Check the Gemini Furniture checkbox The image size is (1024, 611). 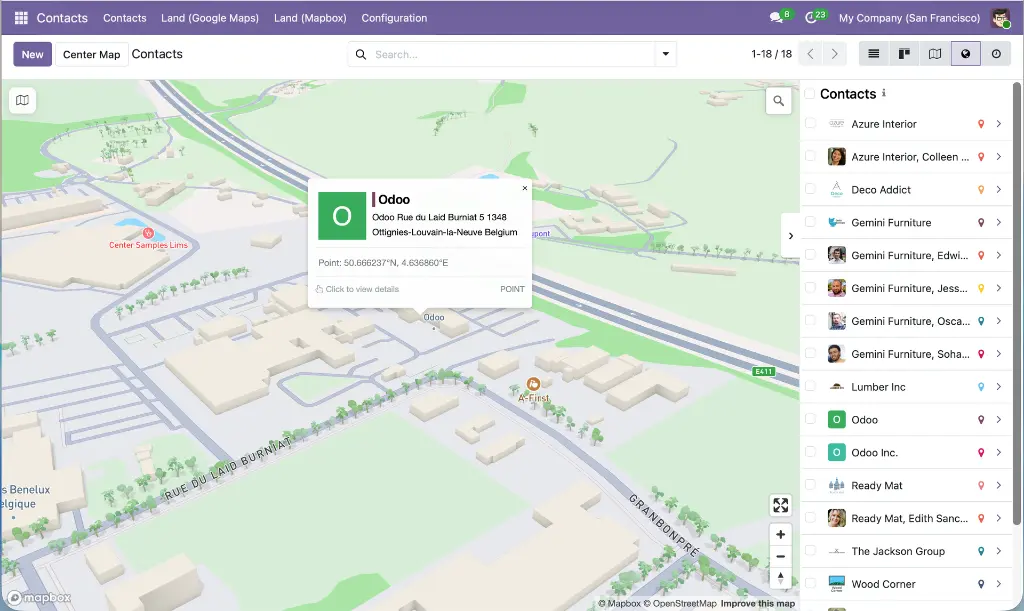[810, 221]
